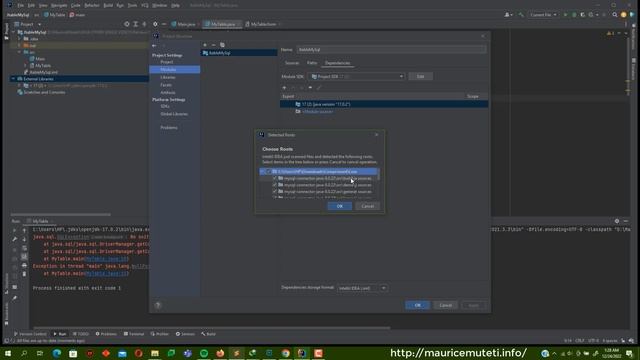Screen dimensions: 640x360
Task: Click the print icon in Run console toolbar
Action: pos(24,265)
